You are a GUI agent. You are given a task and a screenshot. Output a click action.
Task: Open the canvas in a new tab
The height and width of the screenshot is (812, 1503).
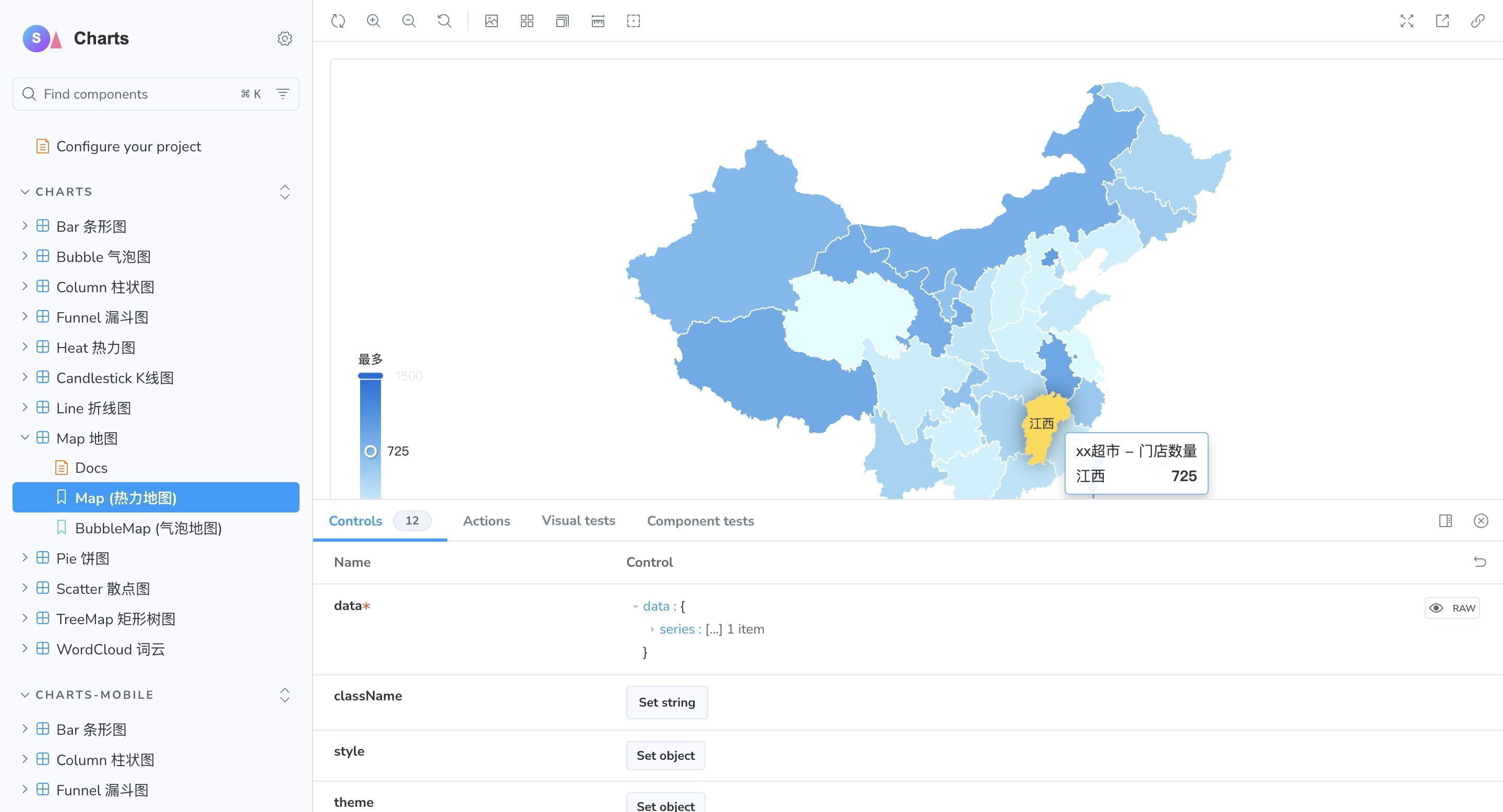(x=1442, y=20)
